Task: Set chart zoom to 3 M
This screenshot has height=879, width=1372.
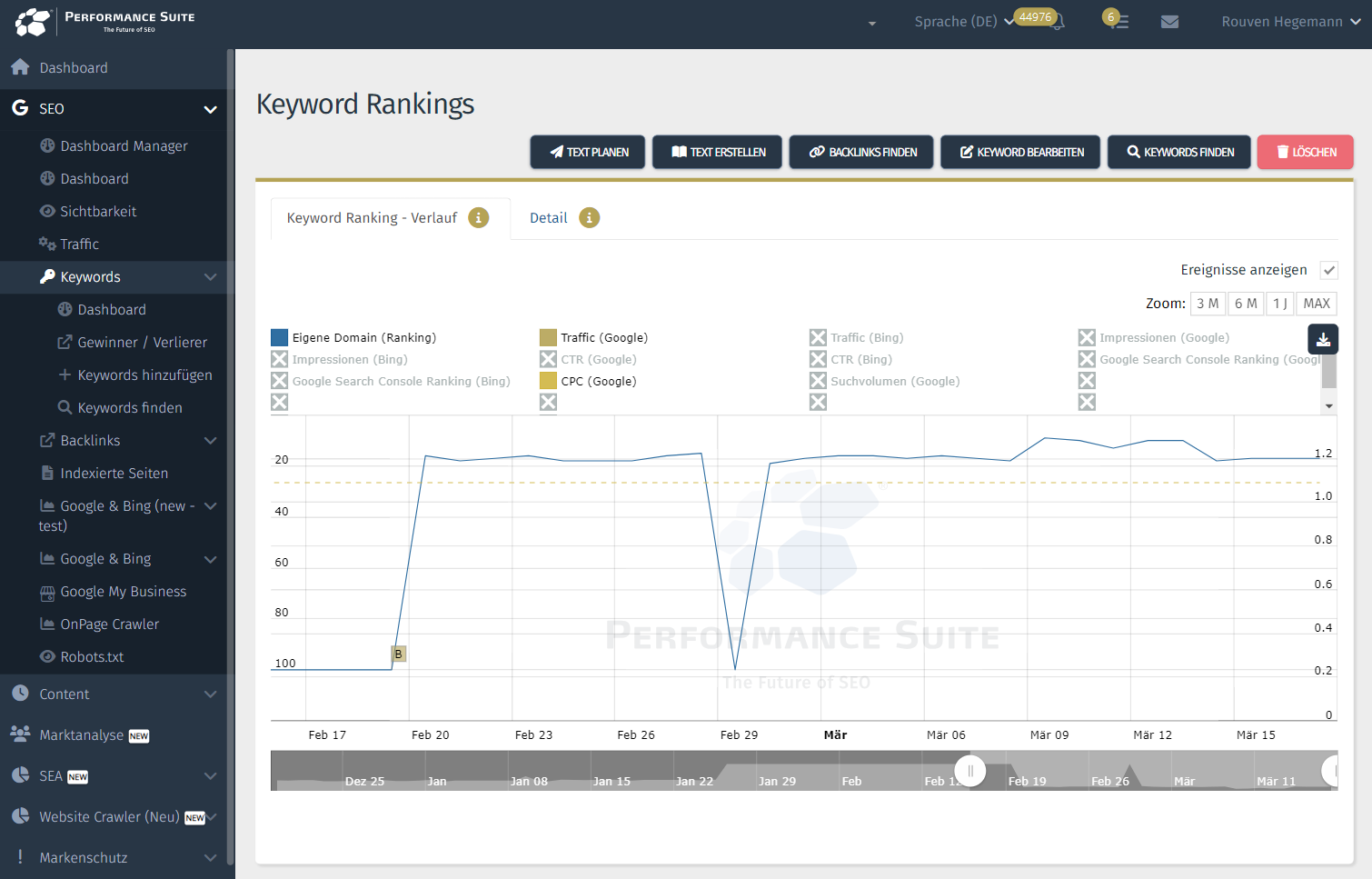Action: 1208,304
